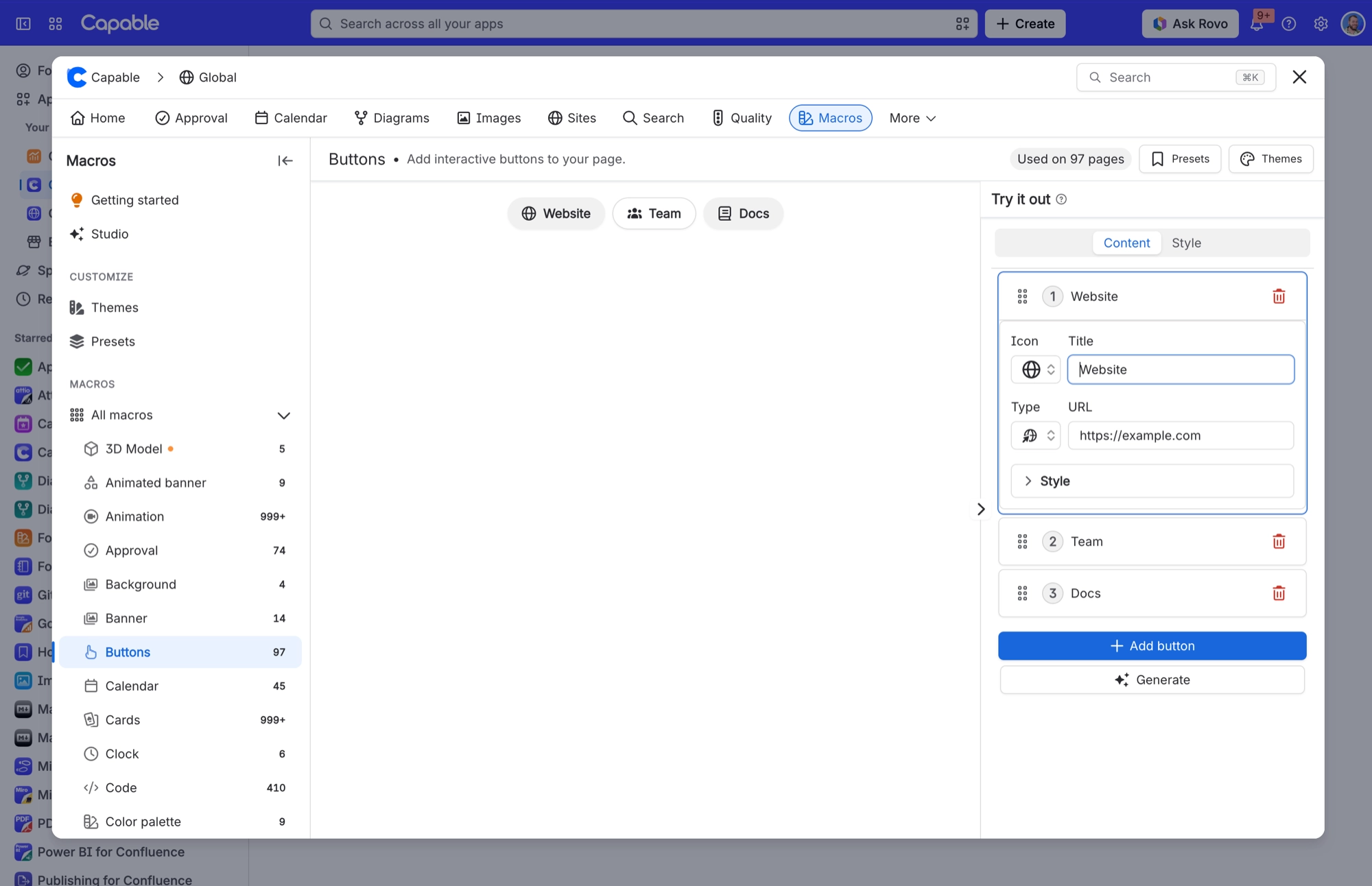The height and width of the screenshot is (886, 1372).
Task: Switch to the Style tab
Action: coord(1186,243)
